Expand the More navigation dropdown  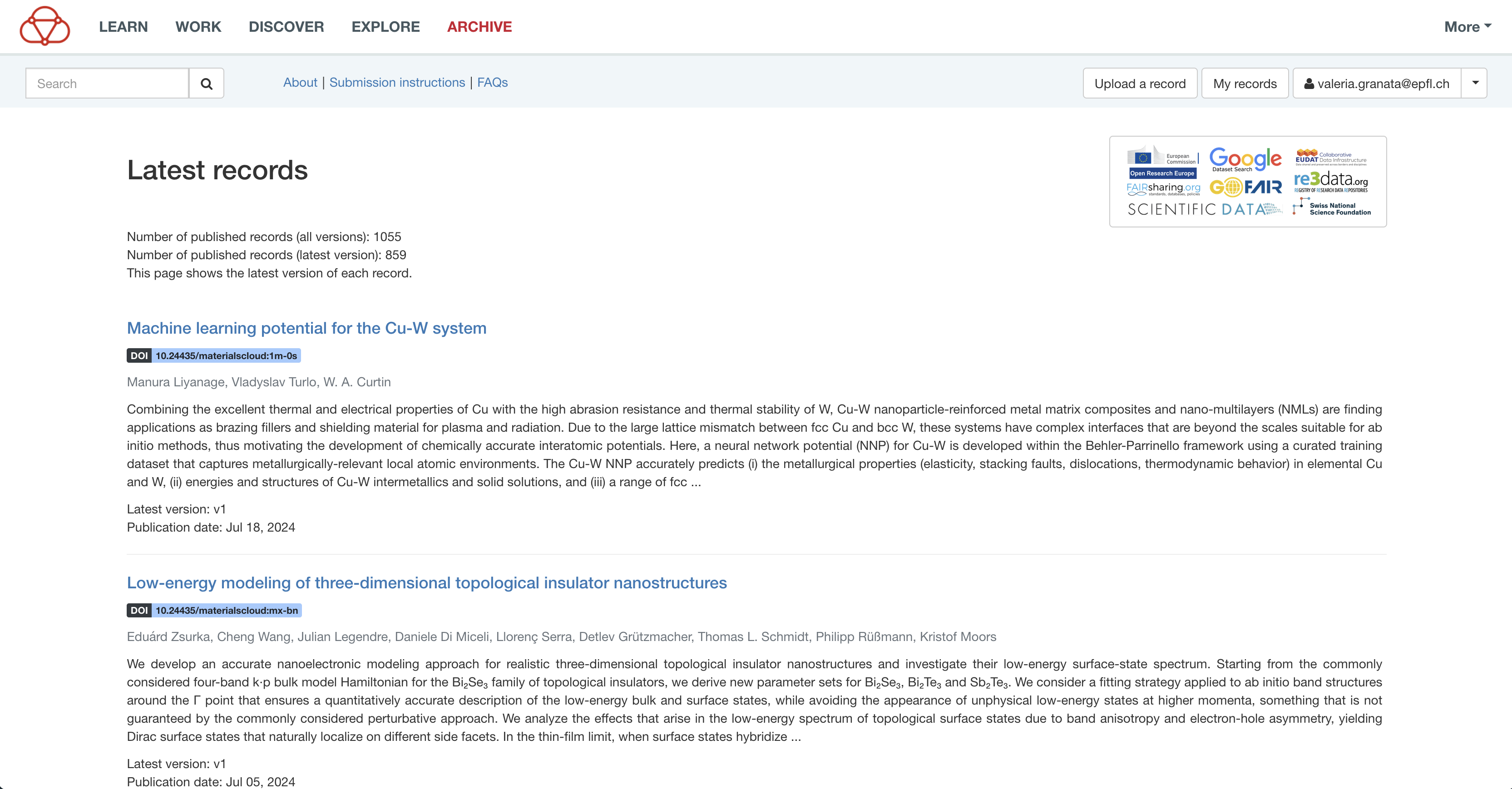1468,26
